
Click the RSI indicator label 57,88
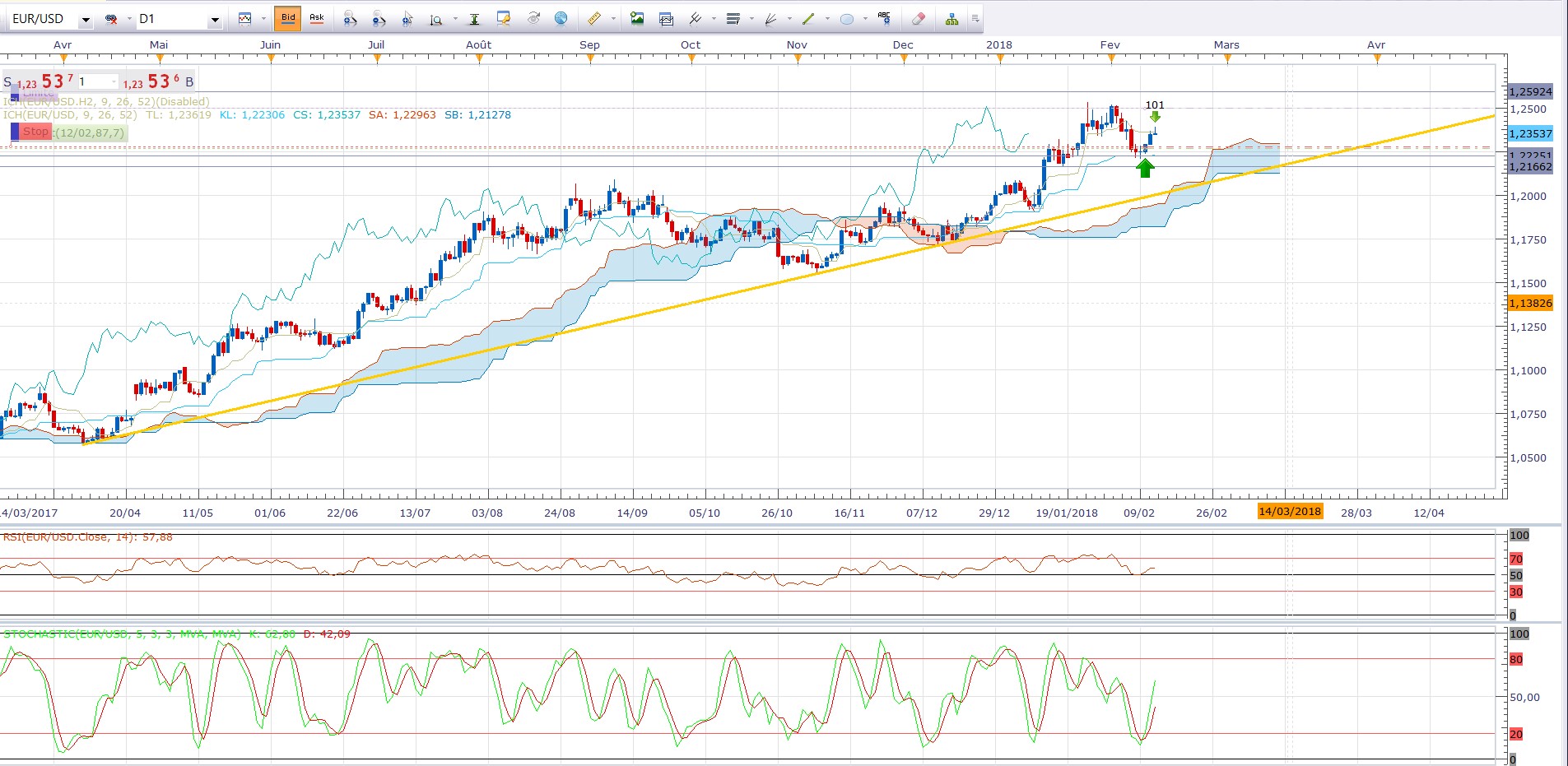pos(87,537)
